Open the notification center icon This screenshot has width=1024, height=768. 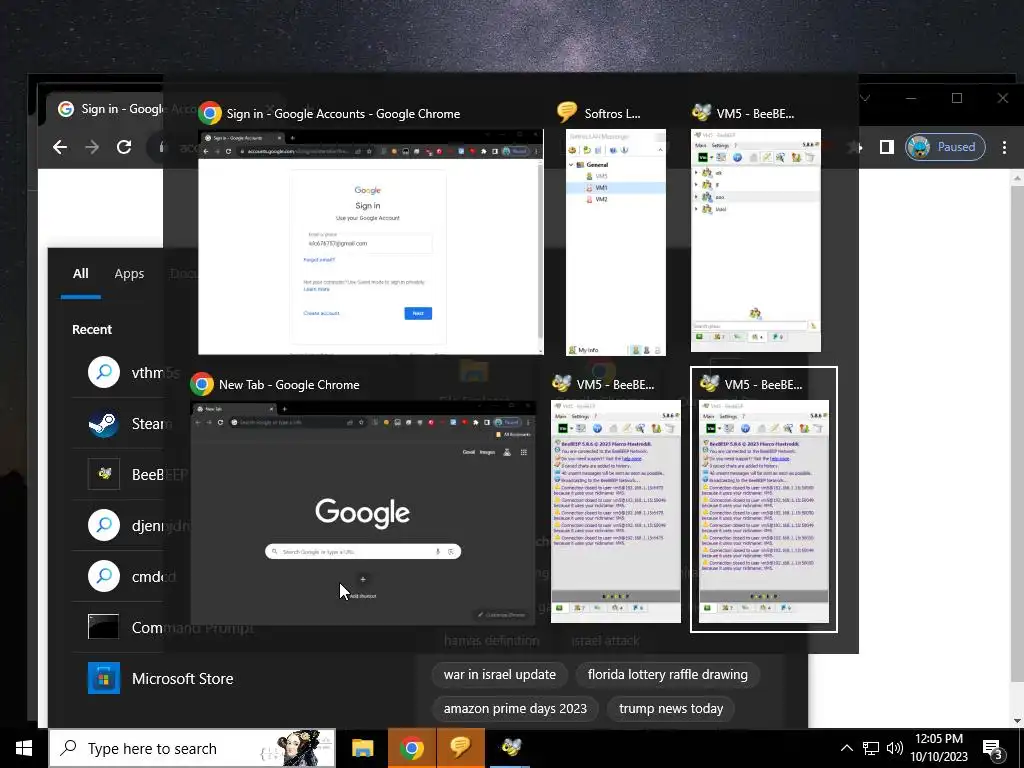click(992, 749)
